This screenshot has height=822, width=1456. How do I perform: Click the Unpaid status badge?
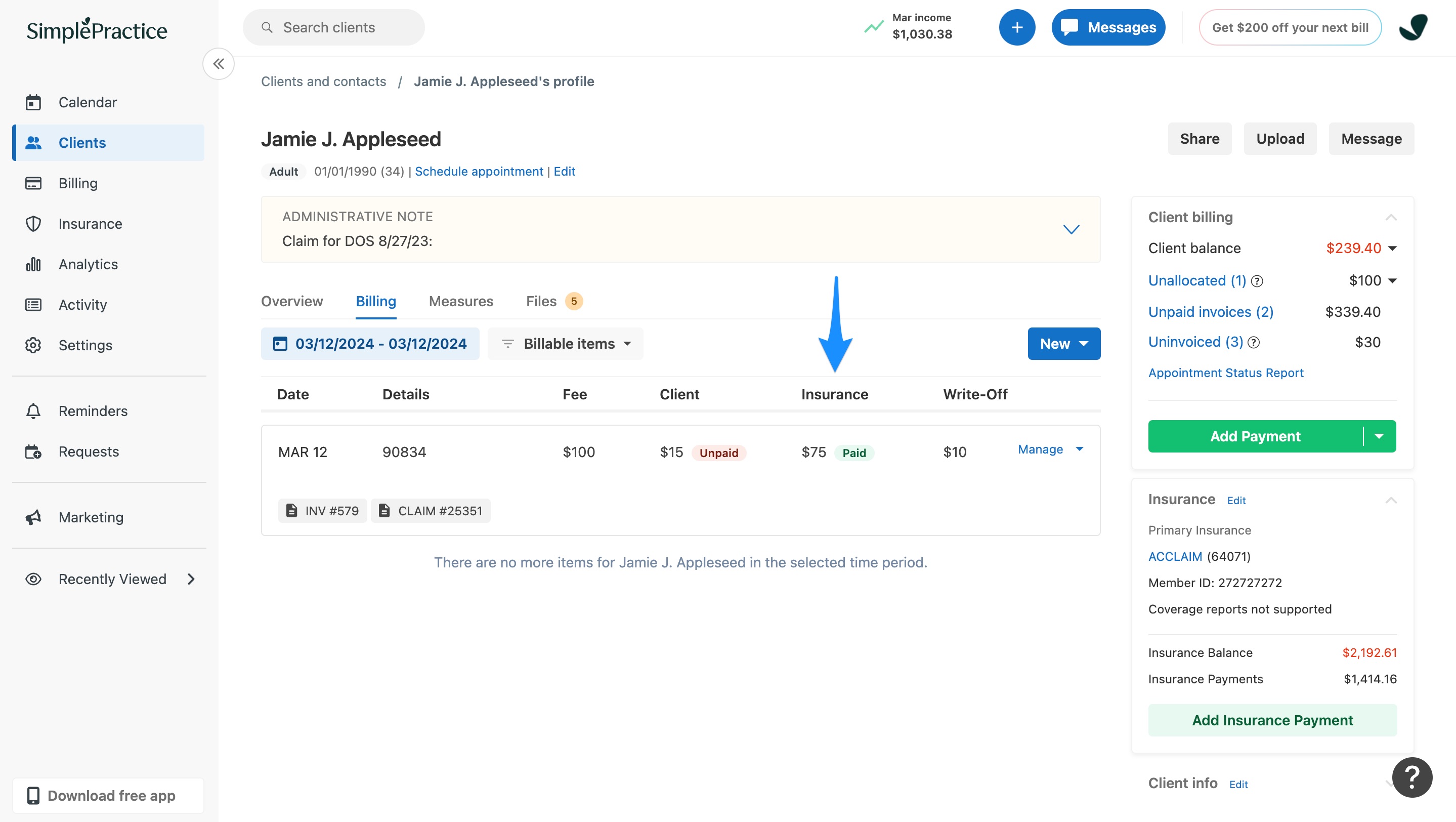[x=718, y=453]
